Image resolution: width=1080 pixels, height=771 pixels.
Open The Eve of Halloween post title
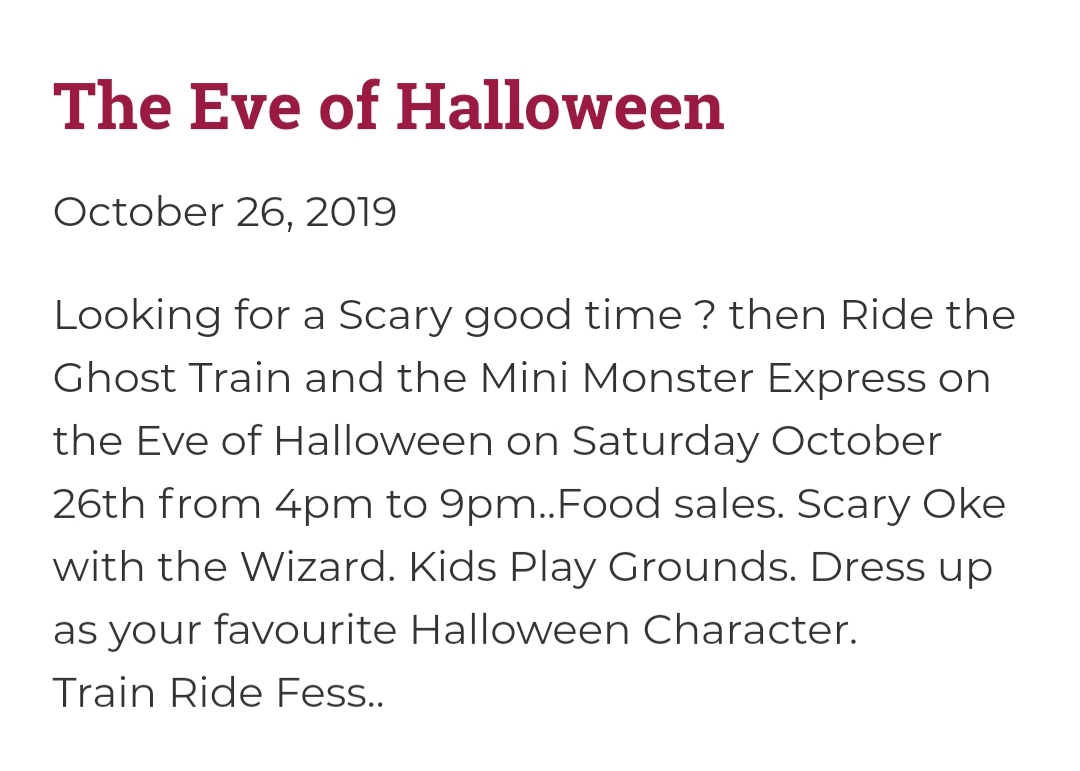click(388, 108)
